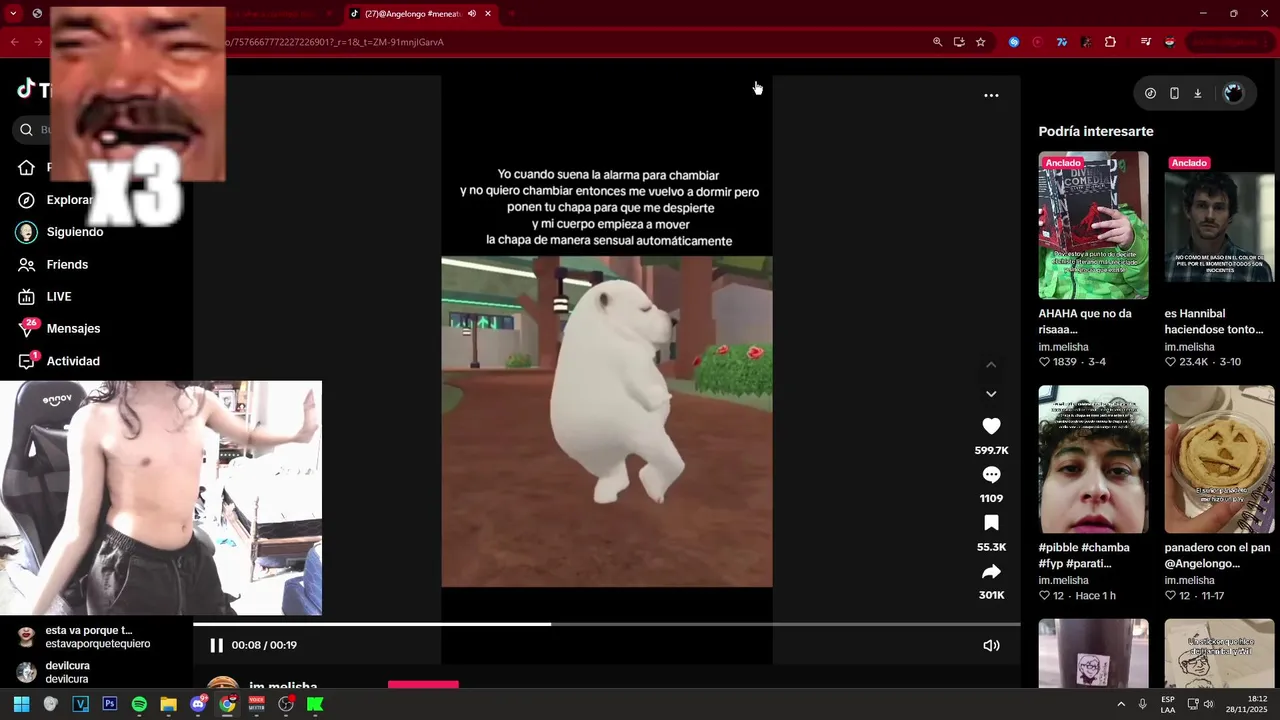
Task: Open Voicemeeter from the taskbar
Action: [257, 704]
